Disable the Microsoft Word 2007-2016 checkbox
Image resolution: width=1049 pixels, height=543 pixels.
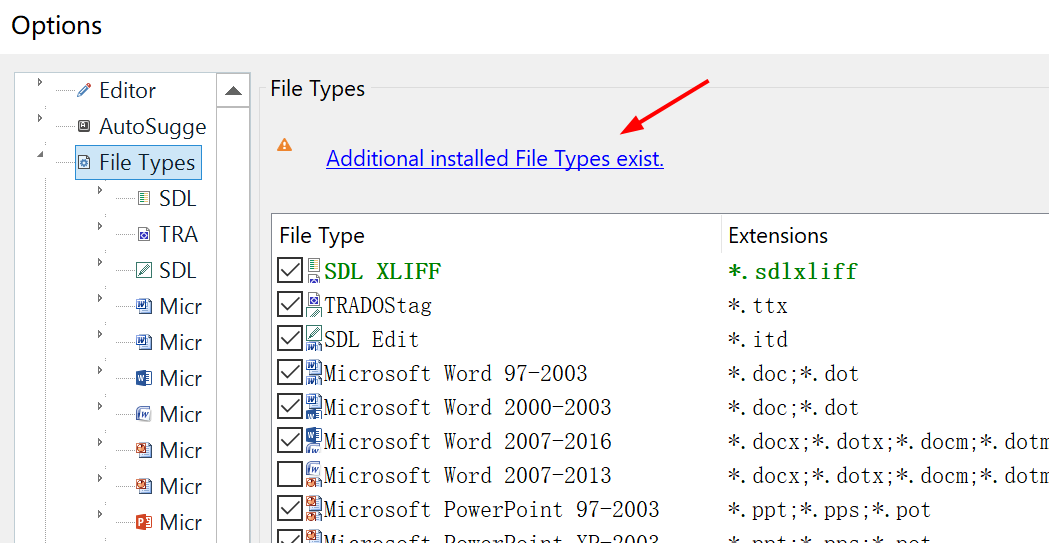[290, 441]
